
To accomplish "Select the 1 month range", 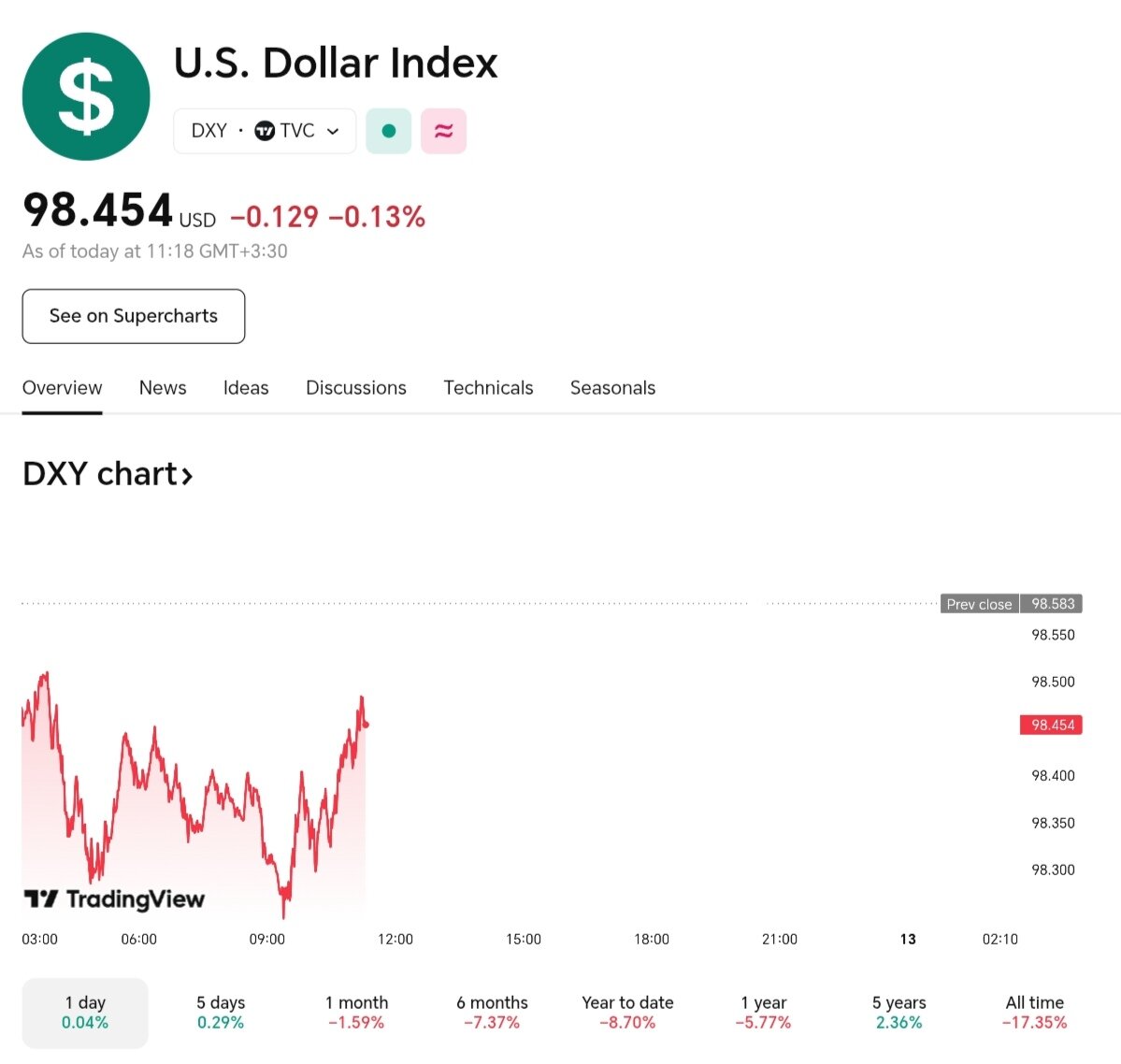I will (x=356, y=1013).
